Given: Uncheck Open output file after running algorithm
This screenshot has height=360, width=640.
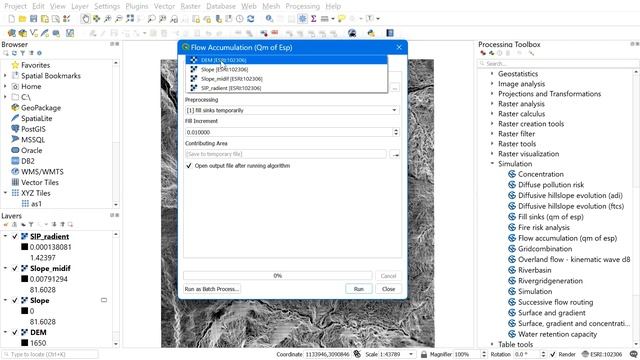Looking at the screenshot, I should click(x=189, y=166).
